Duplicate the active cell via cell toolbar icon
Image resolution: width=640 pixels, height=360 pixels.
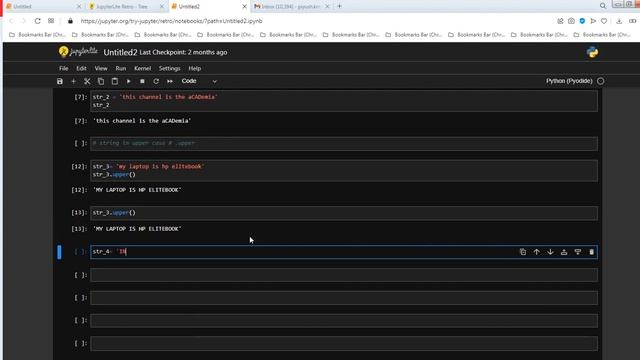click(522, 252)
